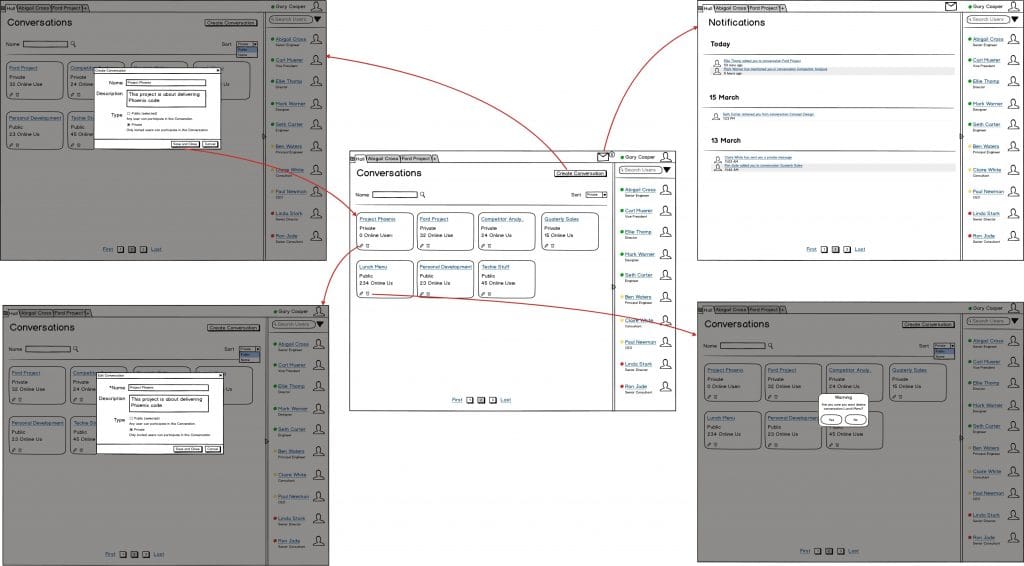Viewport: 1024px width, 566px height.
Task: Expand the triangle beside Search Users on the Create Conversation screen
Action: coord(317,20)
